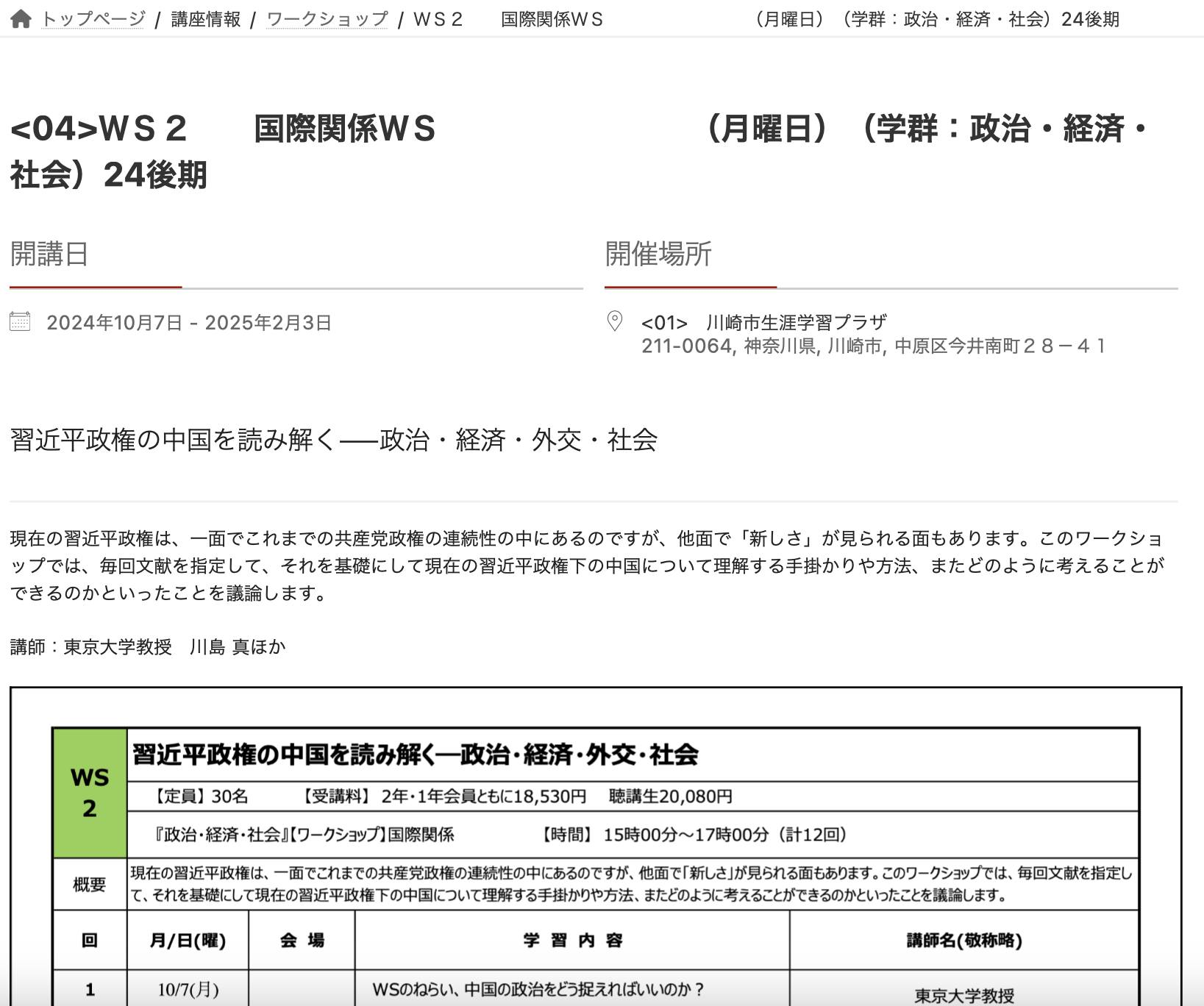Click the breadcrumb current page WS２ 国際関係WS
The image size is (1204, 1006).
(508, 19)
